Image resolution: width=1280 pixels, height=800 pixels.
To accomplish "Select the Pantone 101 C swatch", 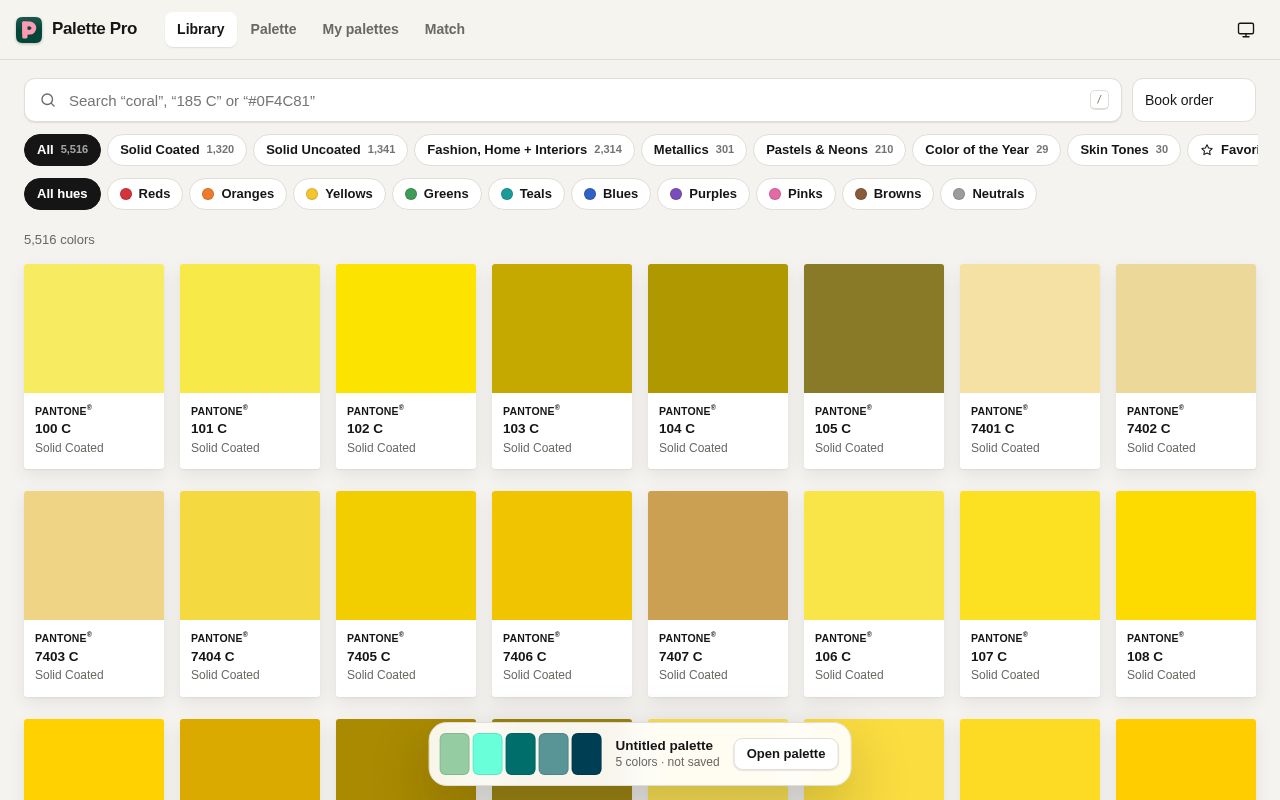I will (x=250, y=366).
